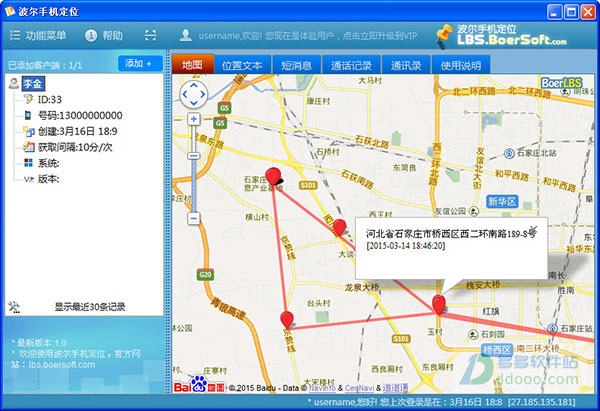
Task: Pan the map right with the arrow
Action: coord(202,94)
